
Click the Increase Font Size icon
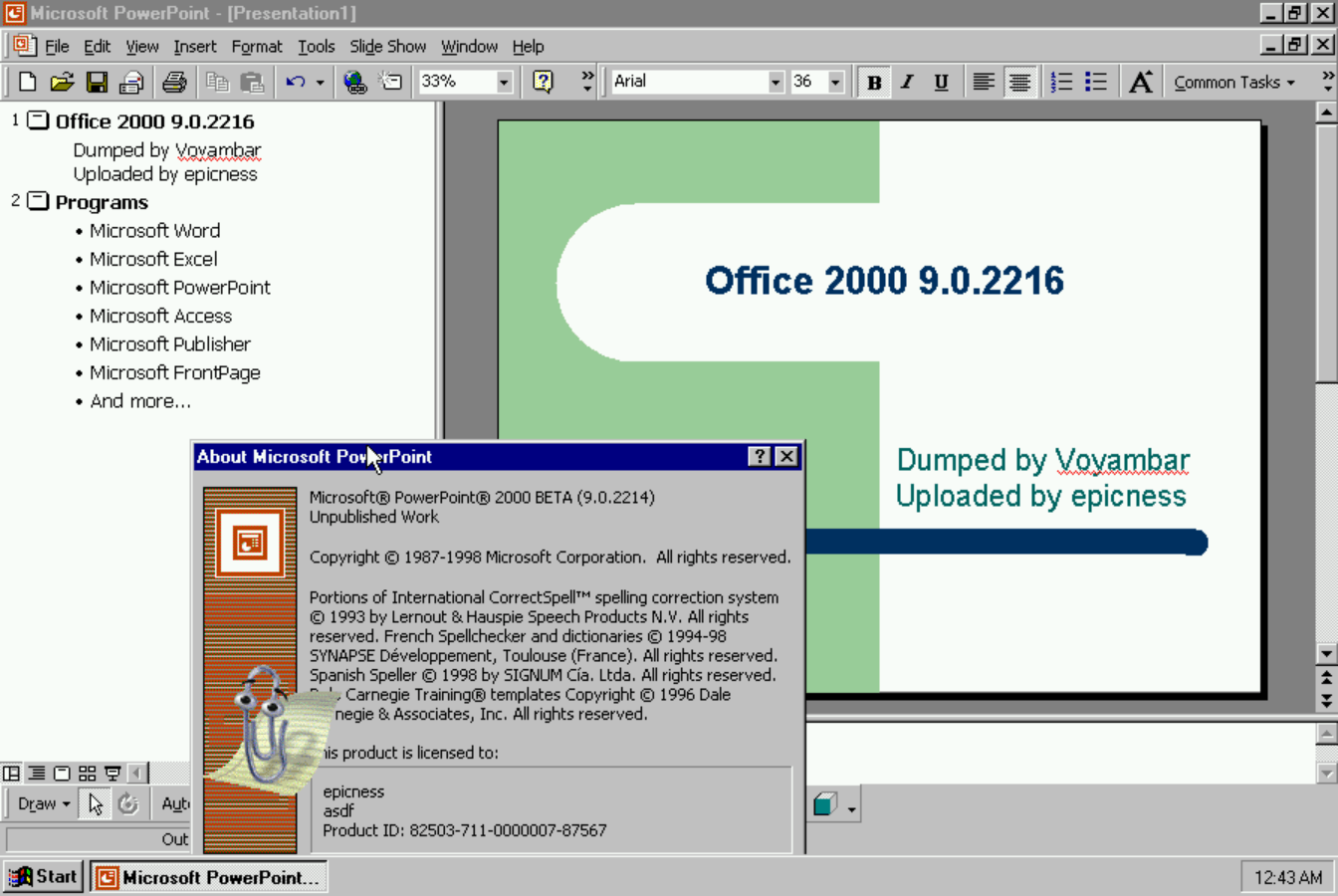[x=1141, y=82]
